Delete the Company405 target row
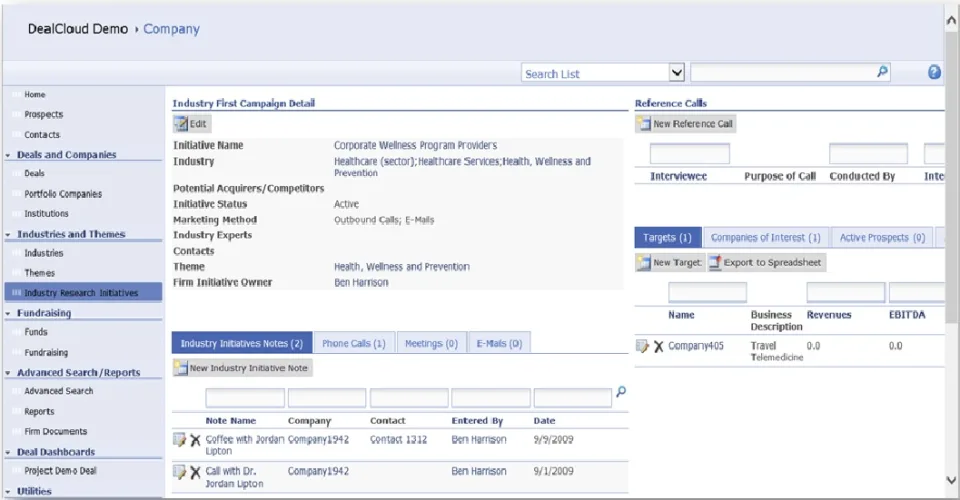 pos(659,346)
